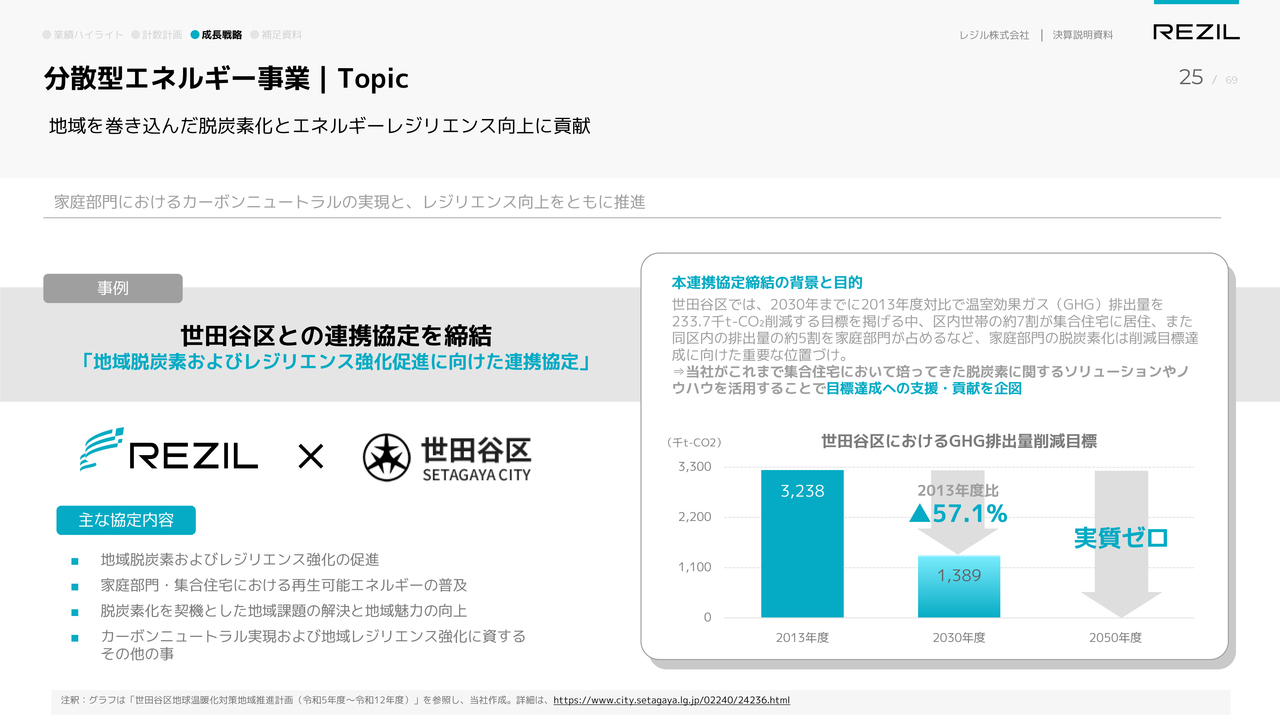Open the 補足資料 section tab
Viewport: 1280px width, 720px height.
276,34
